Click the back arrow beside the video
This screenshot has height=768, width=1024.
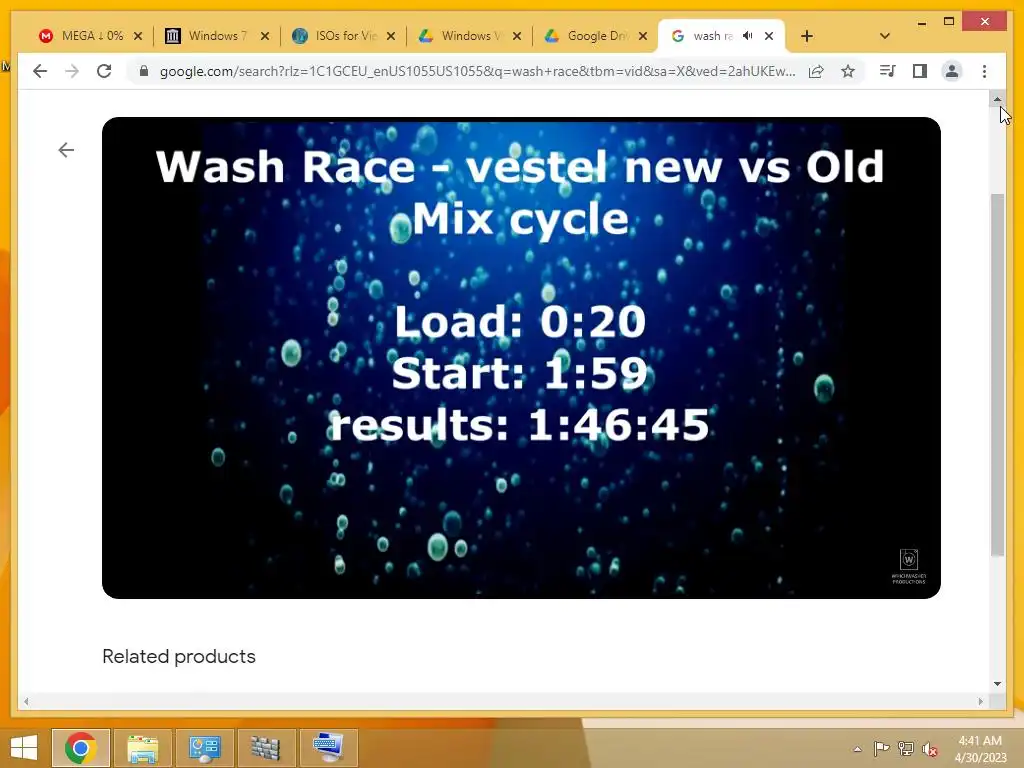(x=66, y=150)
